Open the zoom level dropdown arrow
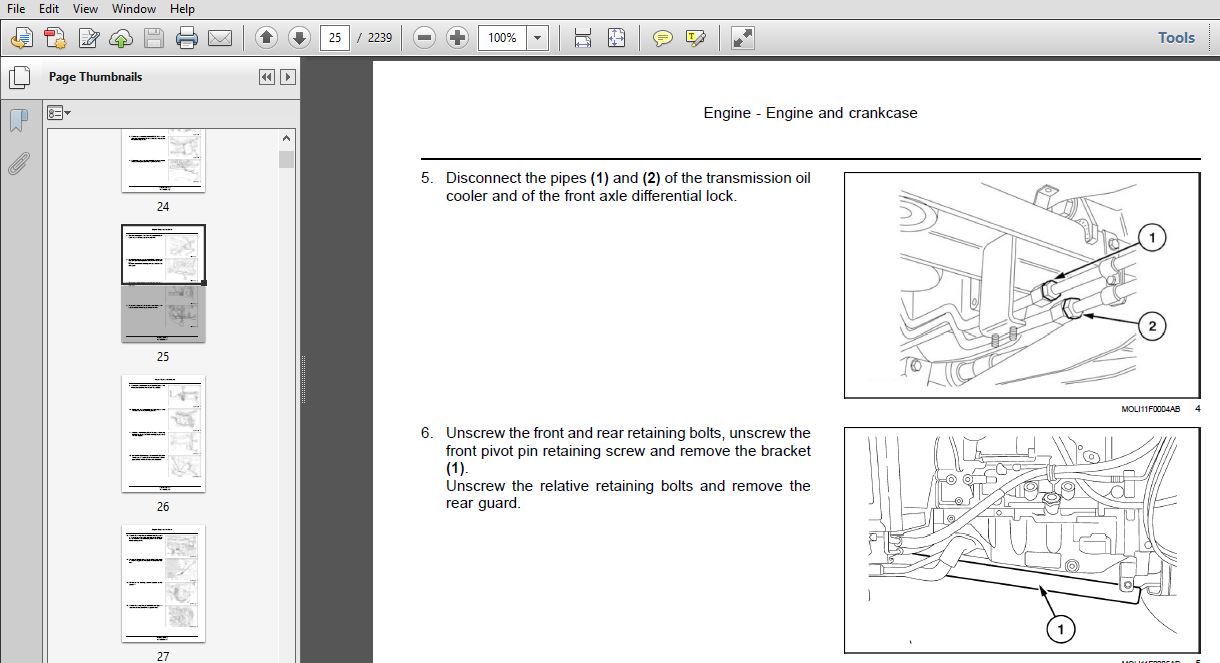This screenshot has width=1220, height=663. pos(538,38)
